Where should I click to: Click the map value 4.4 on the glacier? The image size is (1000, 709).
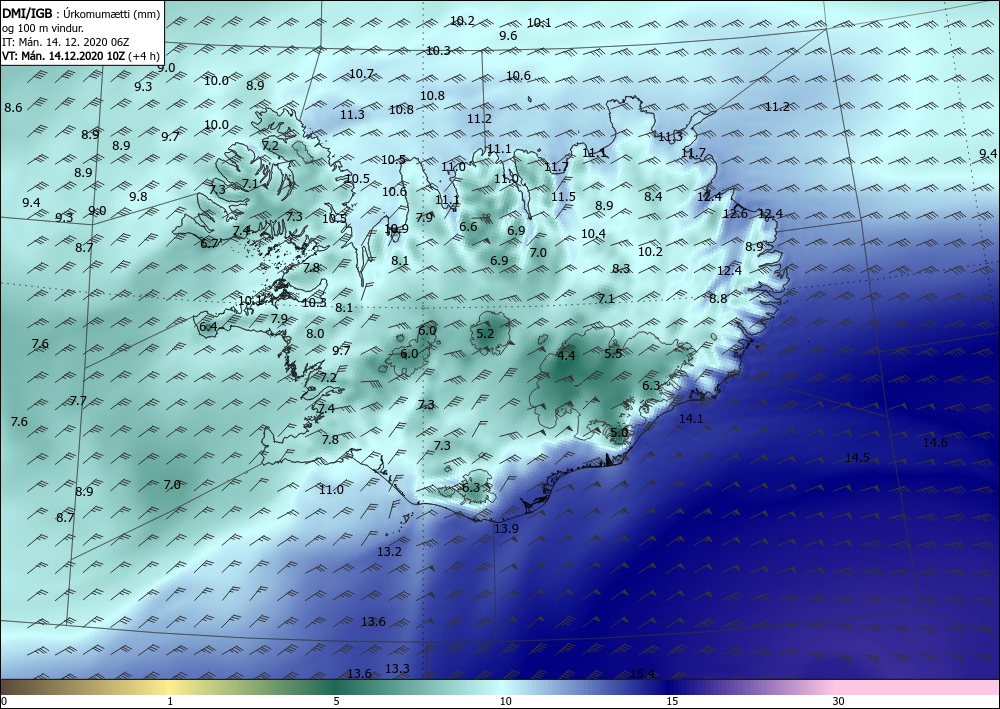click(566, 356)
